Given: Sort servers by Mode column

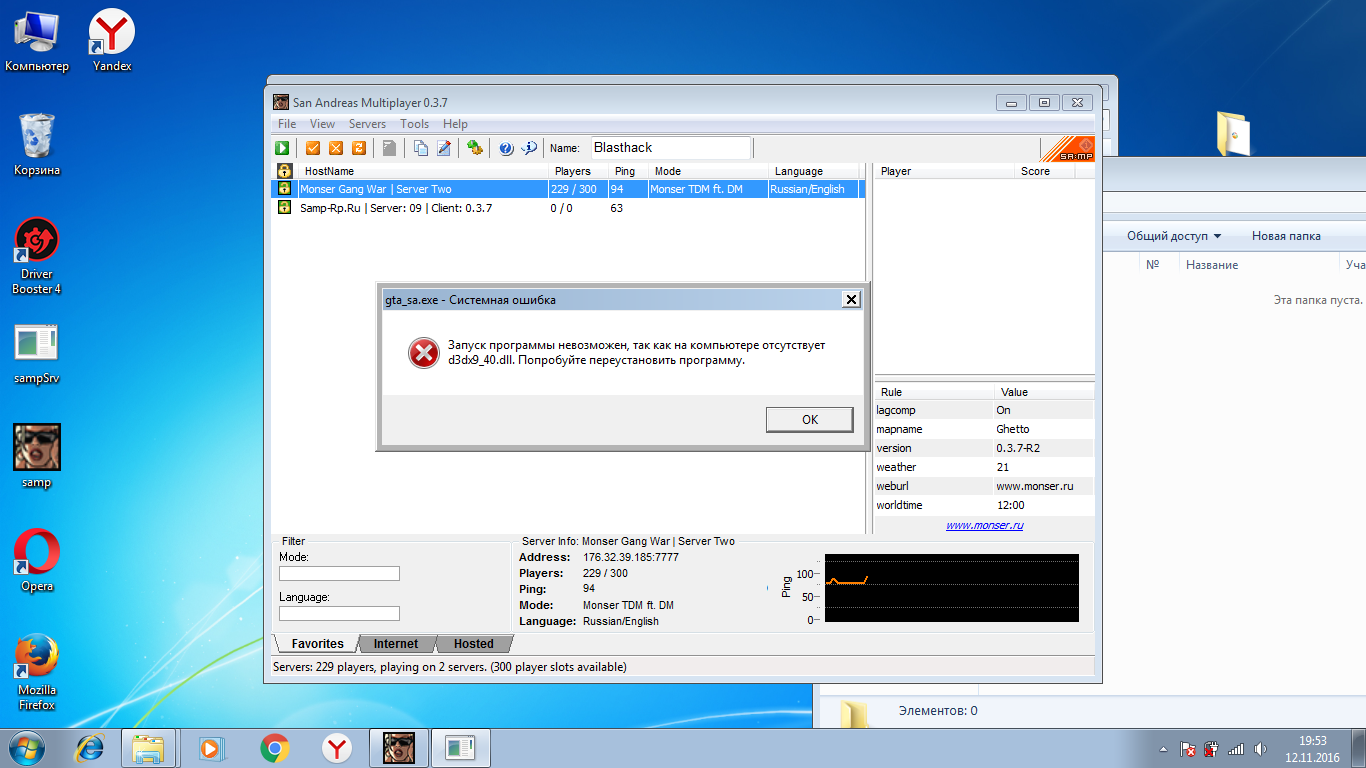Looking at the screenshot, I should [708, 171].
